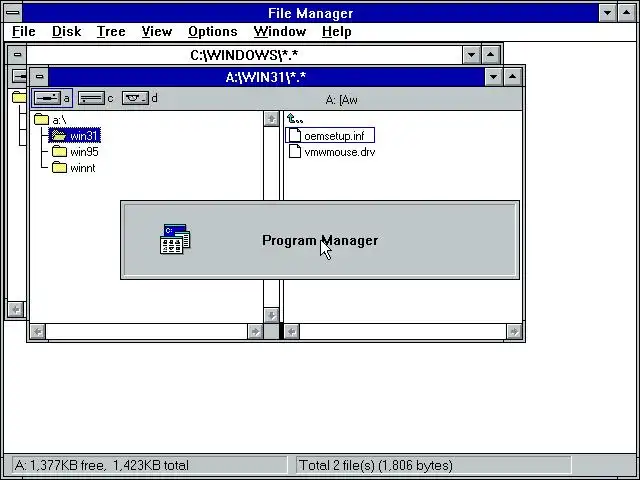Viewport: 640px width, 480px height.
Task: Click the vmwmouse.drv document icon
Action: tap(295, 151)
